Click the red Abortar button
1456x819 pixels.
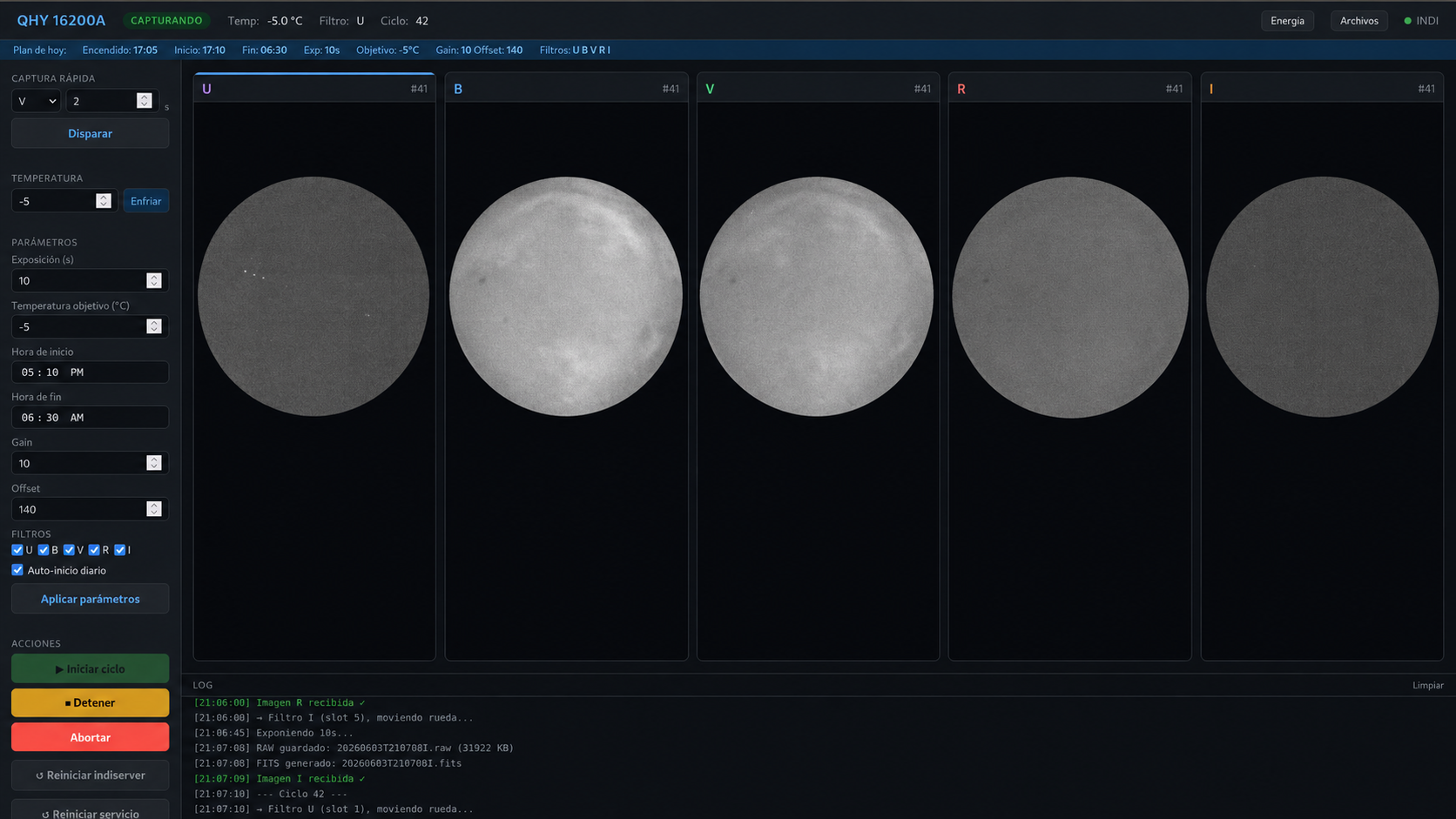(x=90, y=737)
